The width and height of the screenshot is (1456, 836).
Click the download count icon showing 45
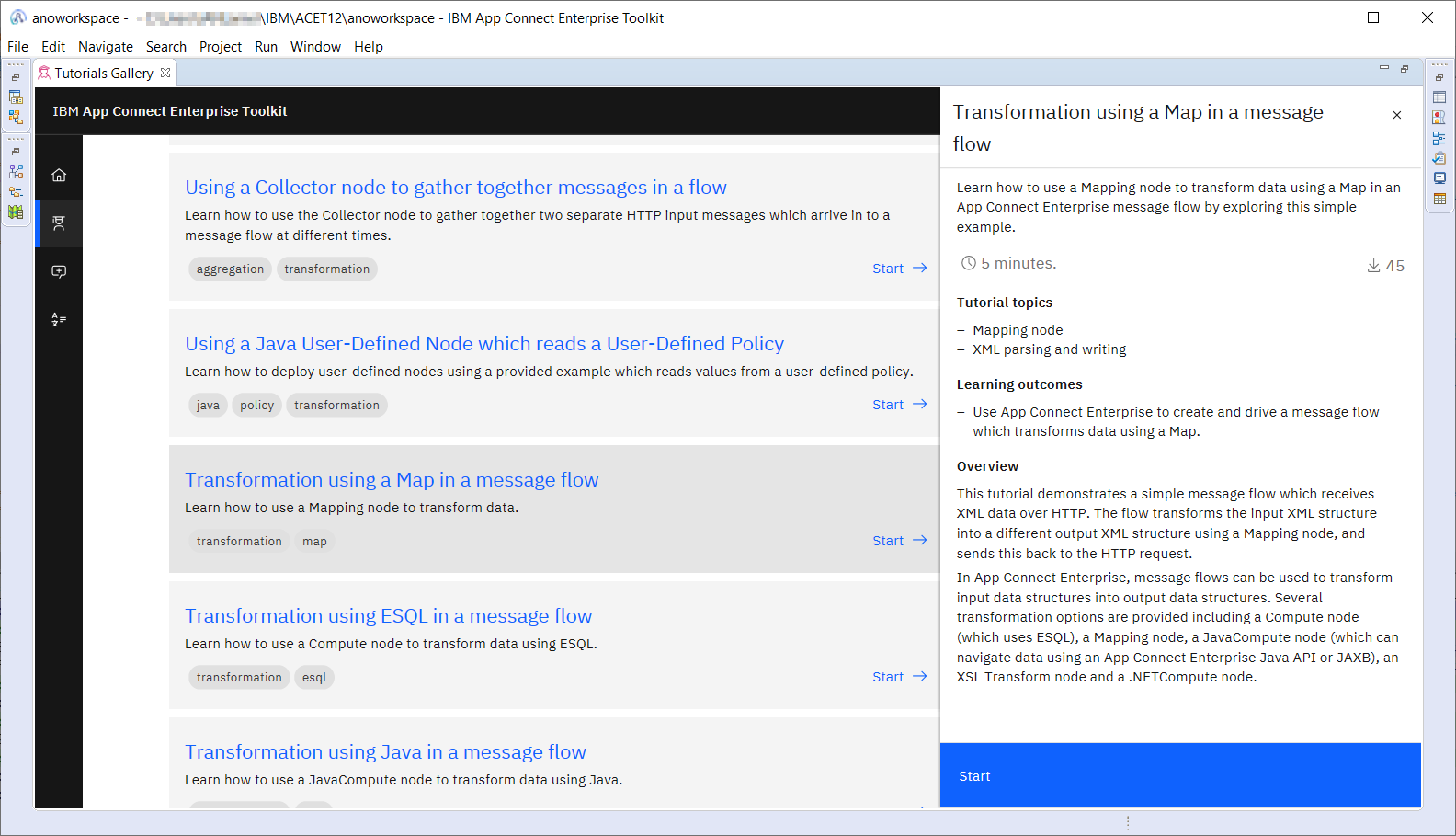click(x=1374, y=266)
